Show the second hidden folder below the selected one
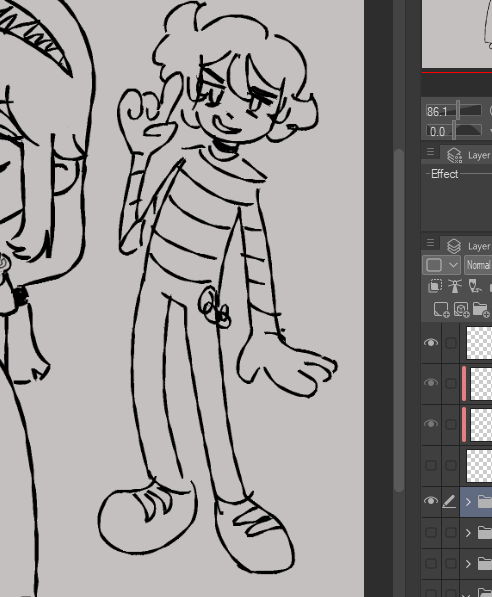492x597 pixels. 431,563
